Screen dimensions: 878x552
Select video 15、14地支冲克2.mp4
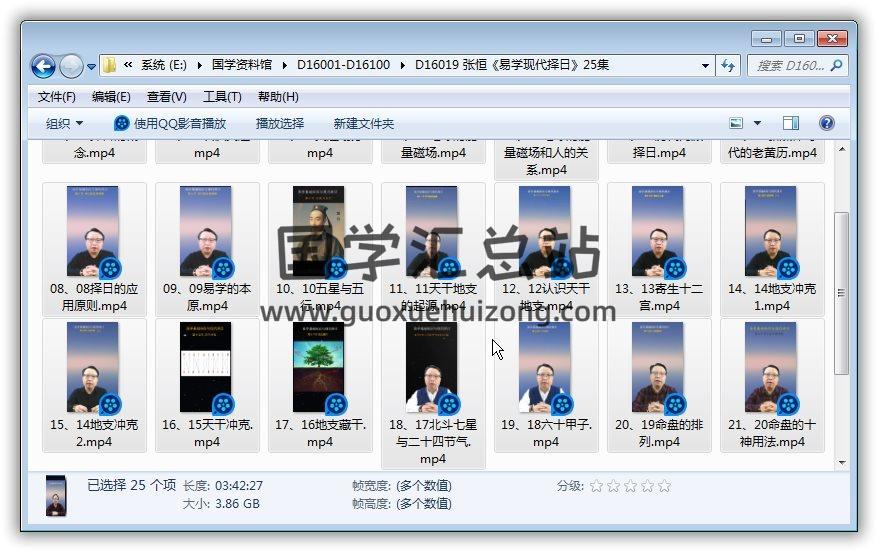(x=94, y=385)
